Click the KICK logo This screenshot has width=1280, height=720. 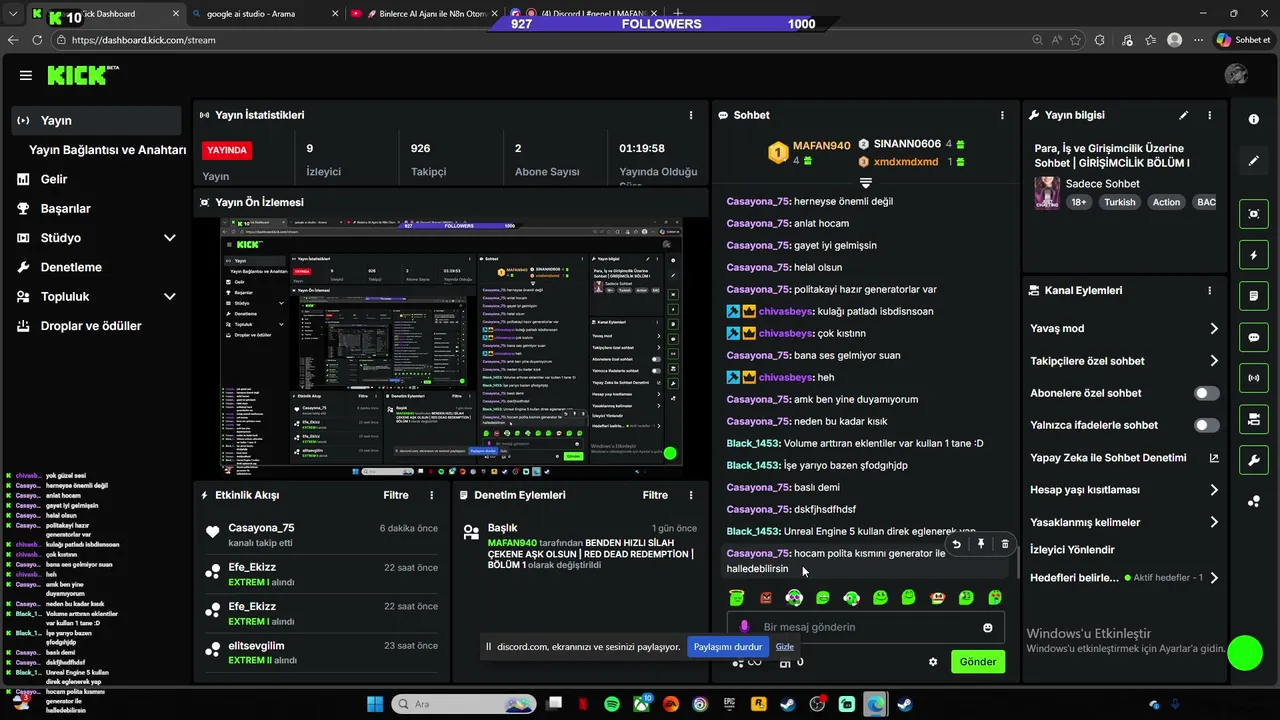coord(76,75)
